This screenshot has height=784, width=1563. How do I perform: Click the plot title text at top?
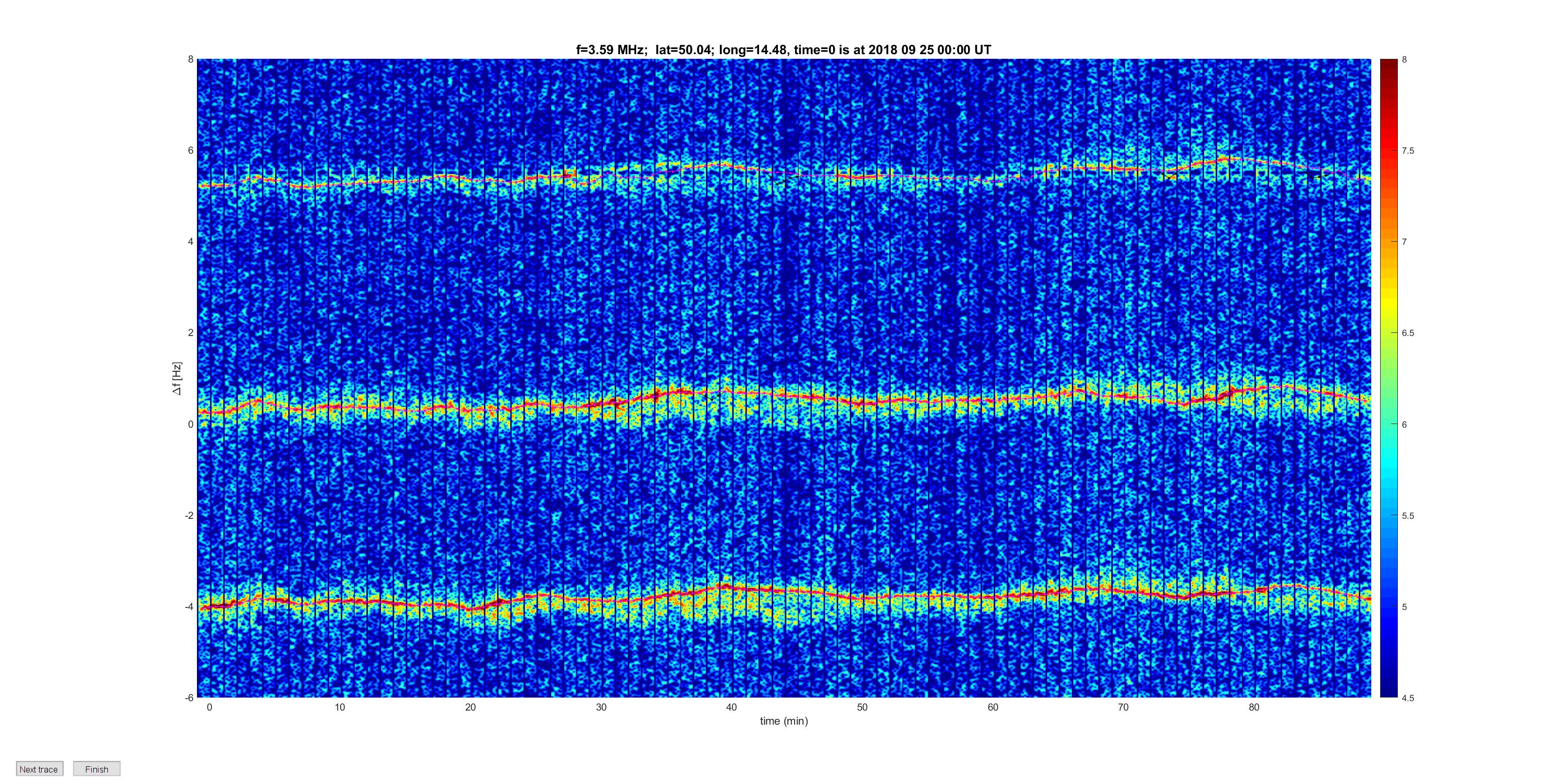(x=783, y=50)
